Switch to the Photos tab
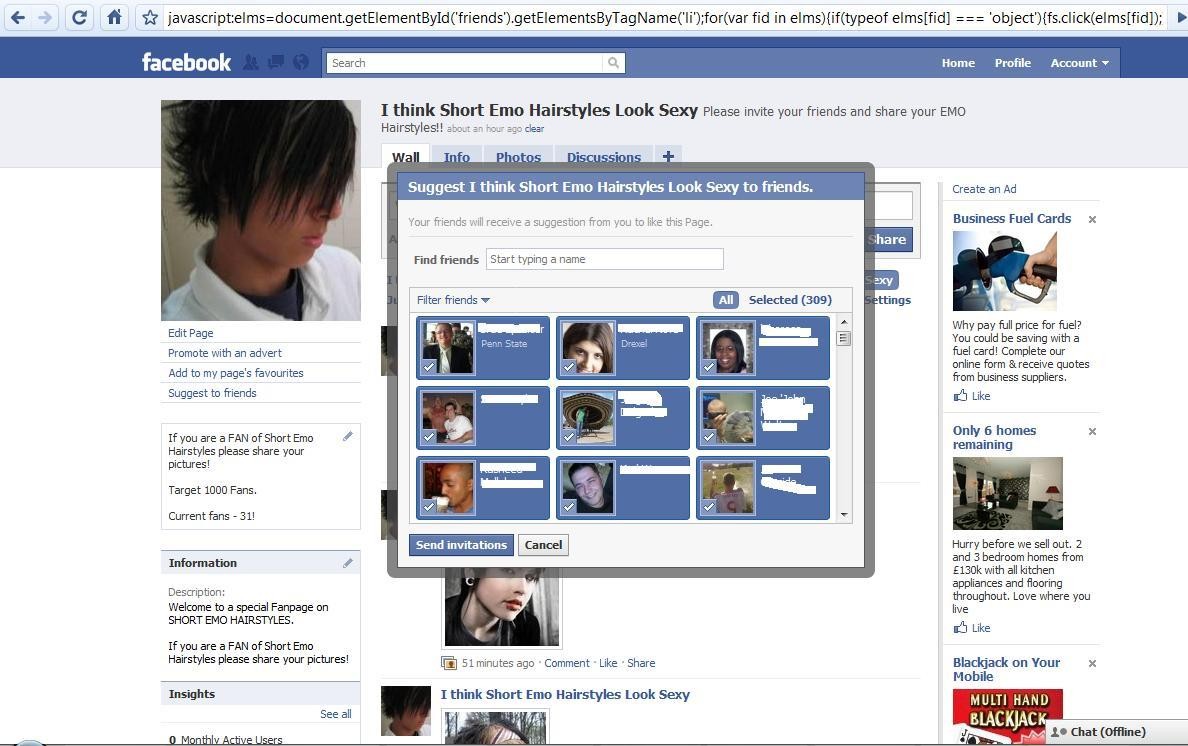This screenshot has width=1188, height=746. click(518, 157)
